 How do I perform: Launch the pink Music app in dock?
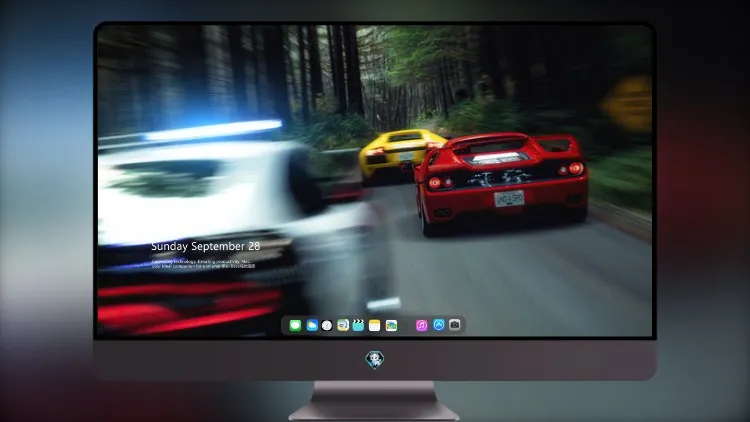point(421,325)
